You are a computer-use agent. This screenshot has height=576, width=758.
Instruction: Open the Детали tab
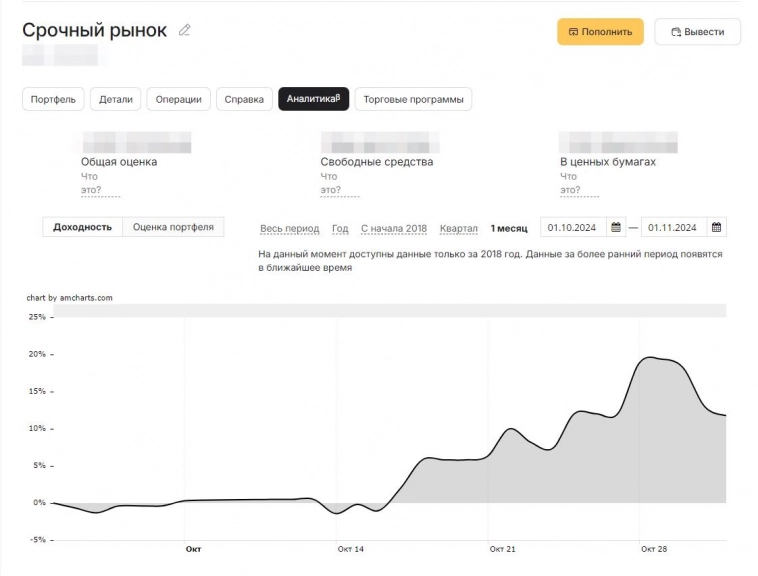click(115, 99)
